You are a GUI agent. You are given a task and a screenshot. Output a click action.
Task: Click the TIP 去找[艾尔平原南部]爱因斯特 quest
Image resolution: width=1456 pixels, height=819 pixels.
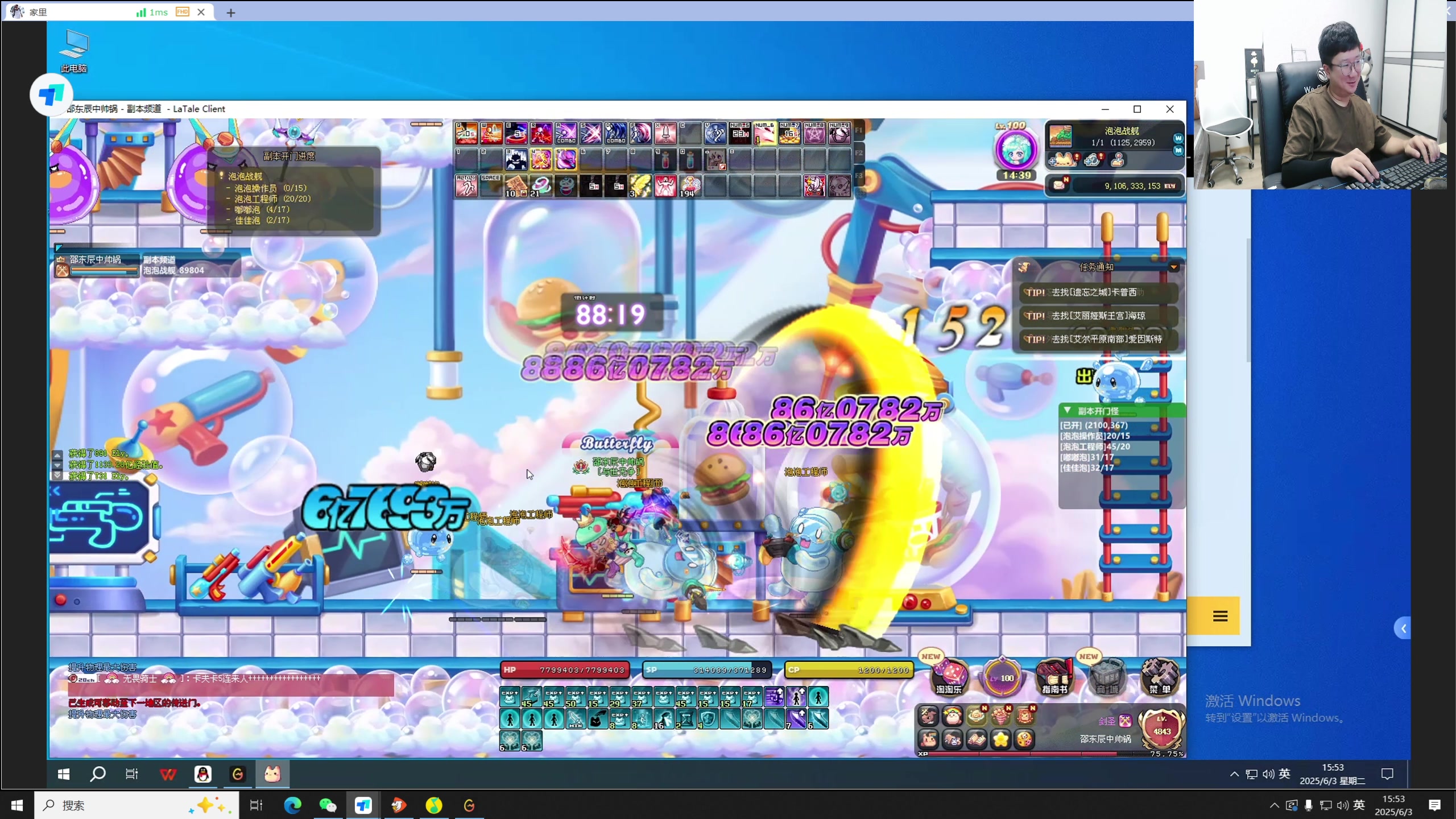pyautogui.click(x=1098, y=339)
